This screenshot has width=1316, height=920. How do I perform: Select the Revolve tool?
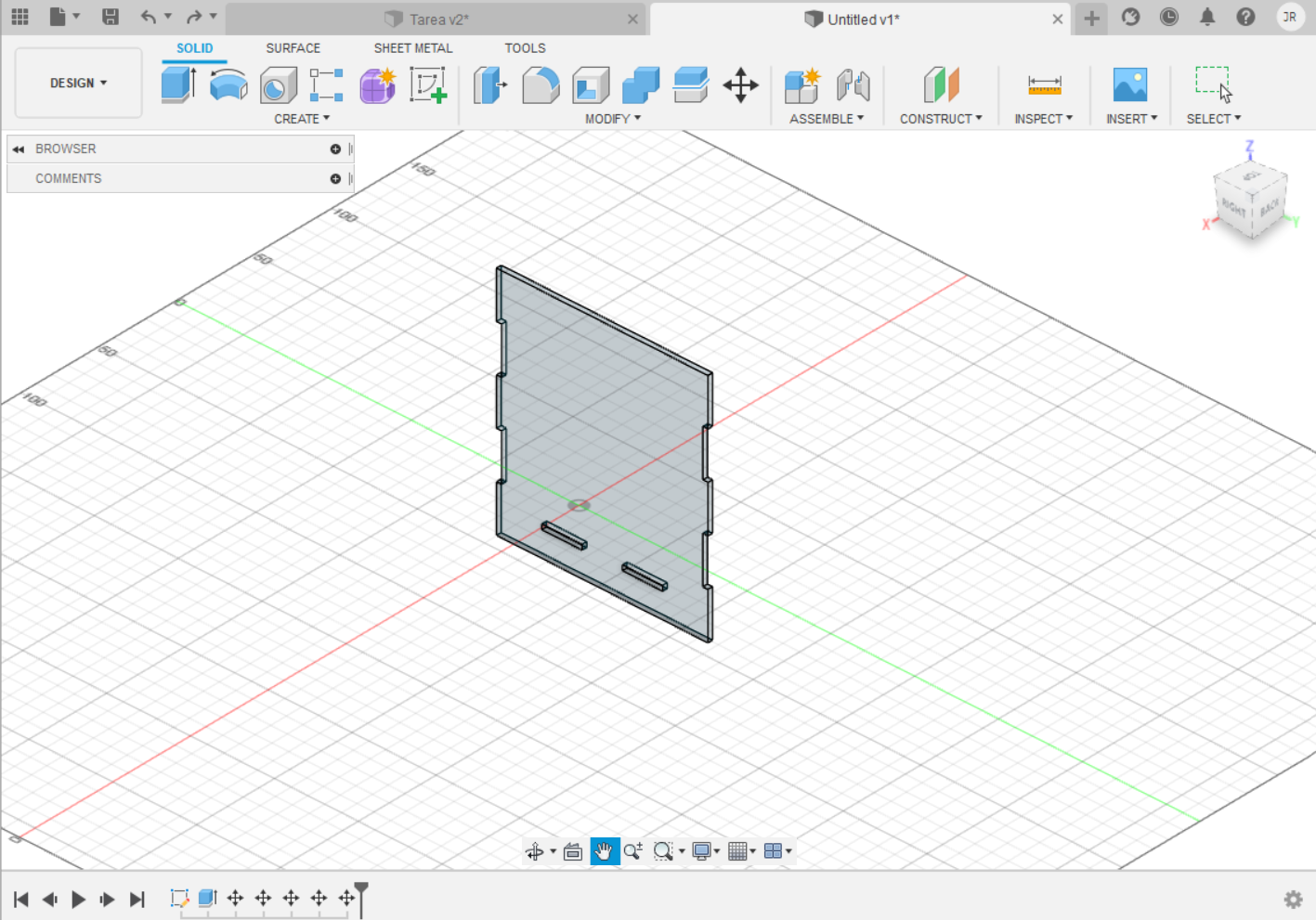(228, 84)
